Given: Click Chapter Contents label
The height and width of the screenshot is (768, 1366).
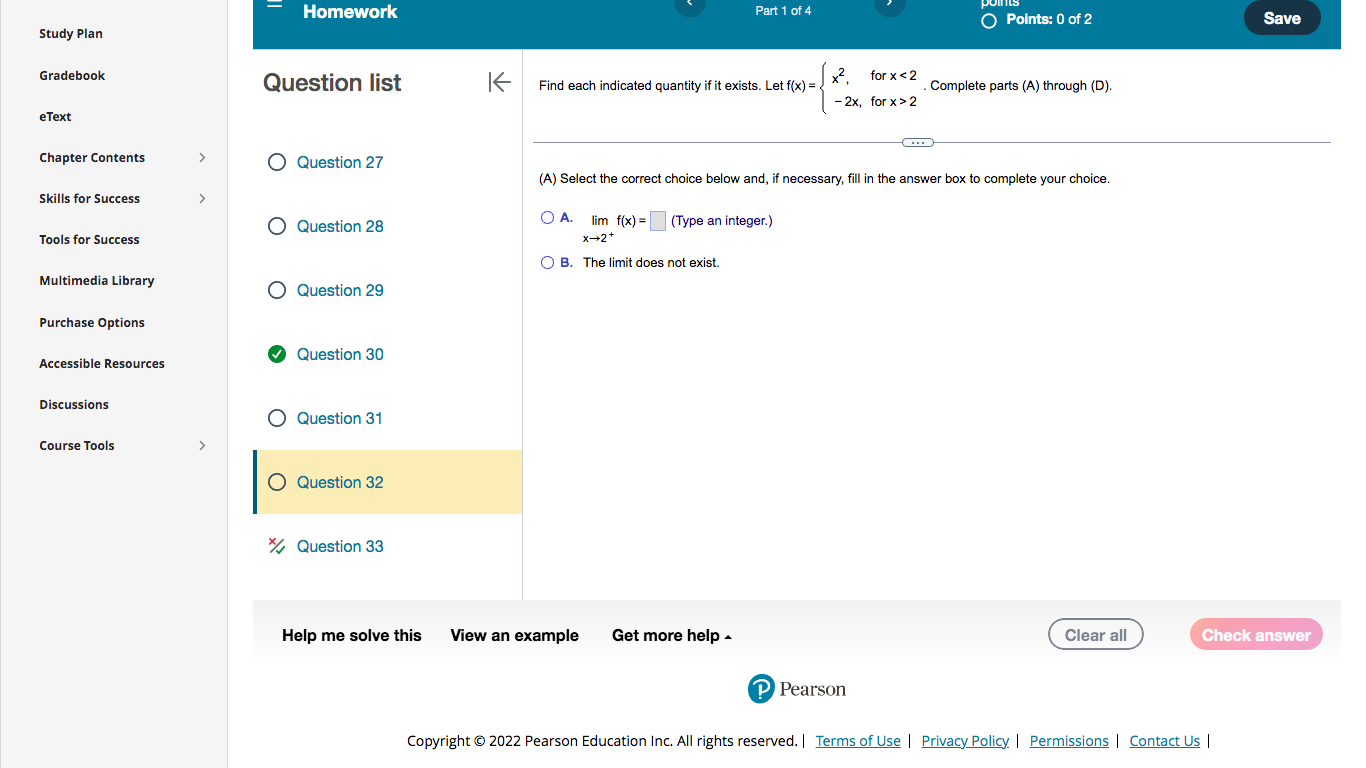Looking at the screenshot, I should coord(92,157).
